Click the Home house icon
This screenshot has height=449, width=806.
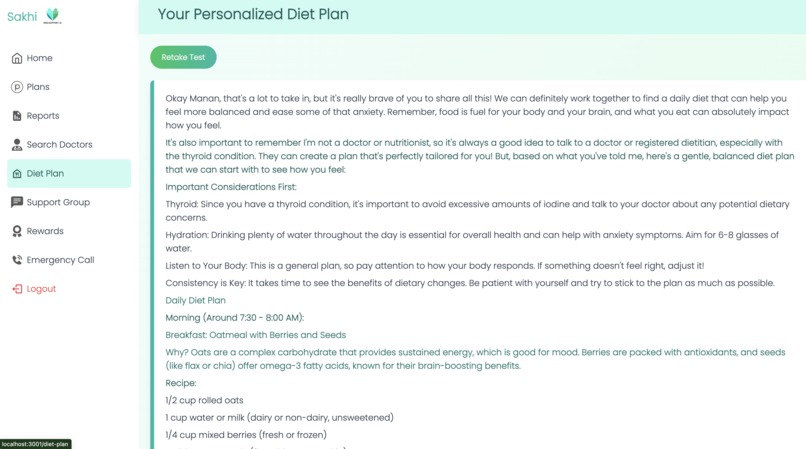[x=17, y=58]
